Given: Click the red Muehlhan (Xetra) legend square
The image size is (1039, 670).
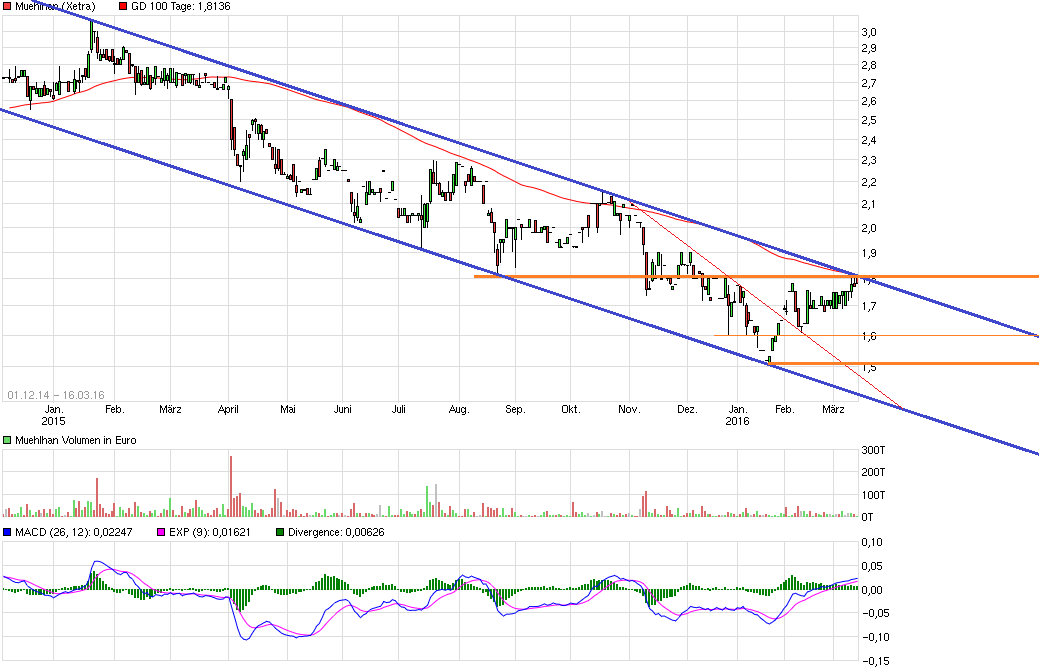Looking at the screenshot, I should pos(7,5).
